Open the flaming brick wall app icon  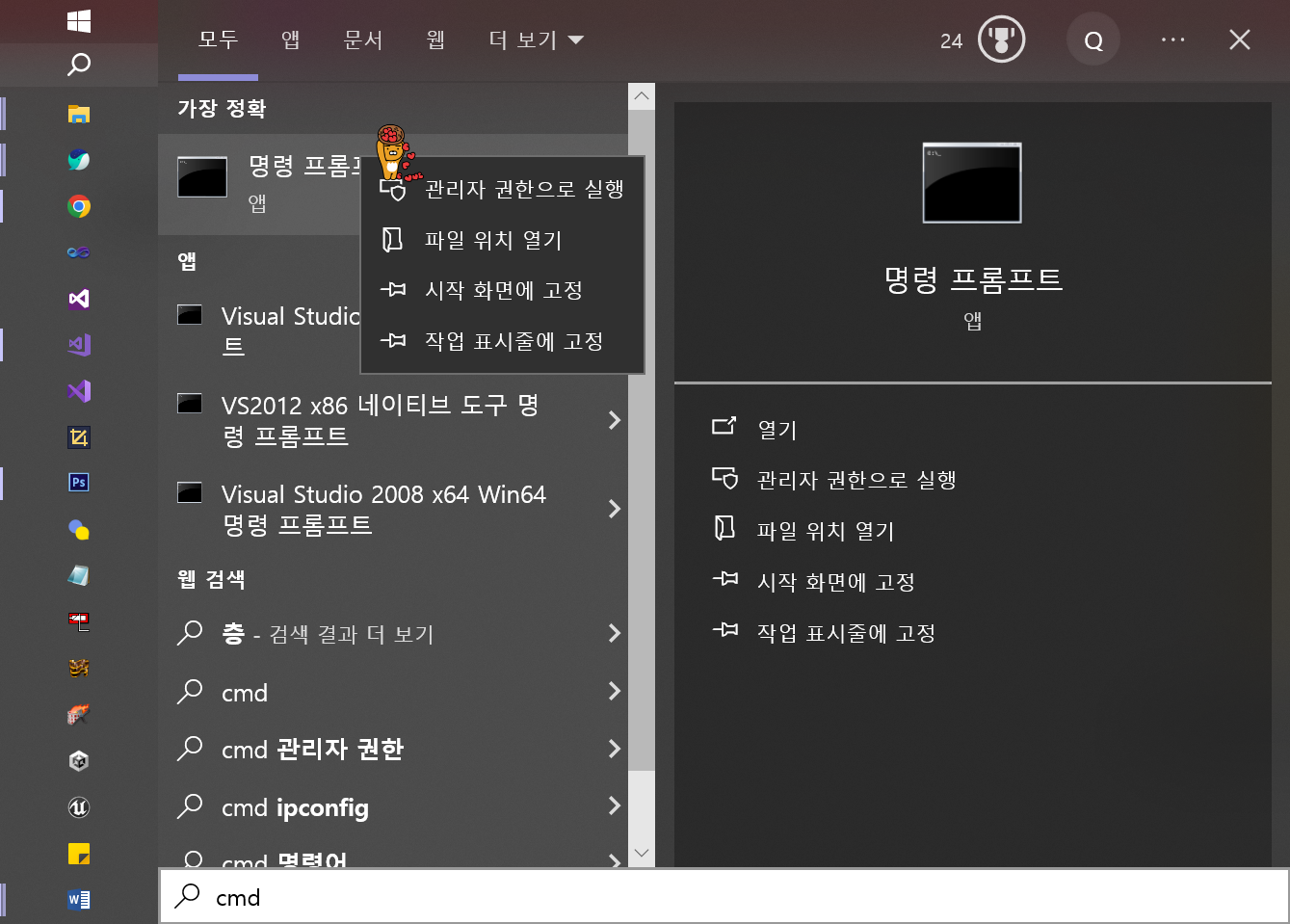79,714
